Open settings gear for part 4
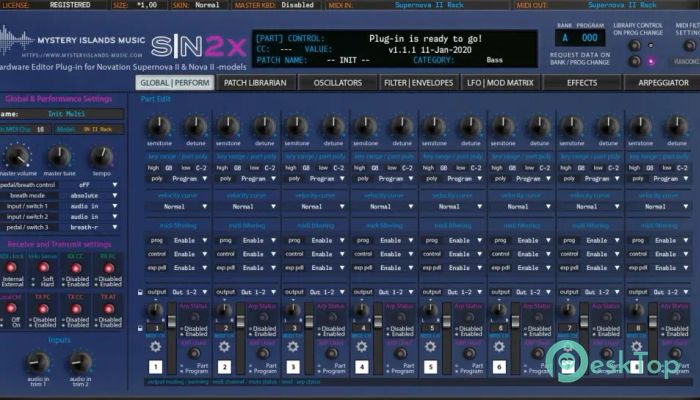The width and height of the screenshot is (700, 400). pos(362,346)
